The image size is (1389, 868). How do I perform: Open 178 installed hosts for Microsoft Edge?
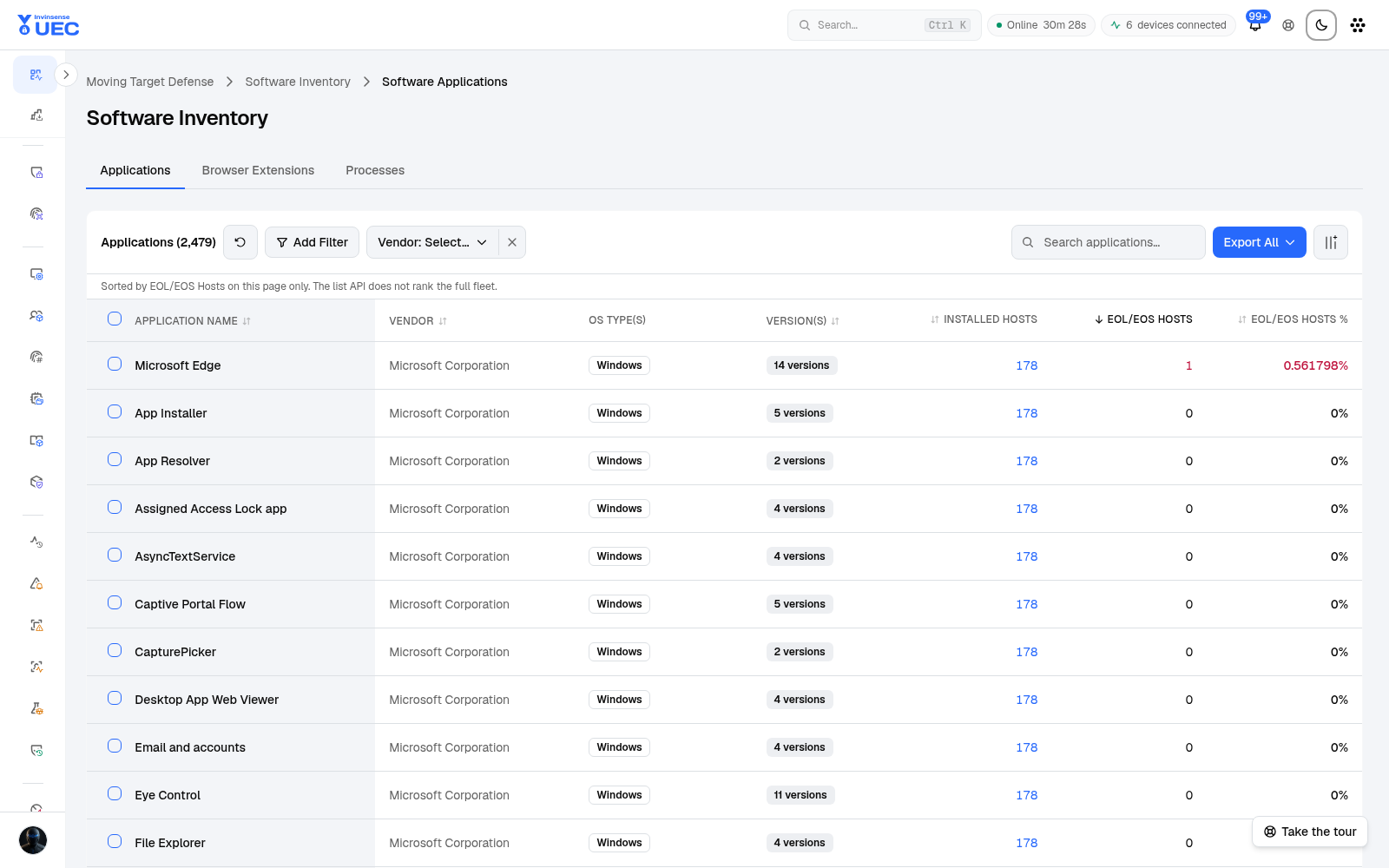tap(1027, 365)
